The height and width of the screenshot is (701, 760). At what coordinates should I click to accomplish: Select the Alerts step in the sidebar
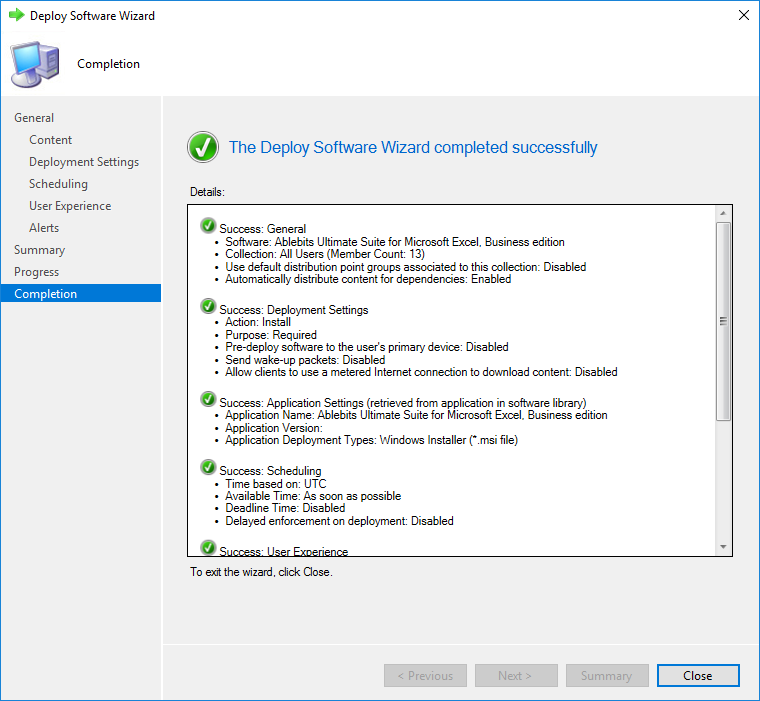pyautogui.click(x=44, y=228)
